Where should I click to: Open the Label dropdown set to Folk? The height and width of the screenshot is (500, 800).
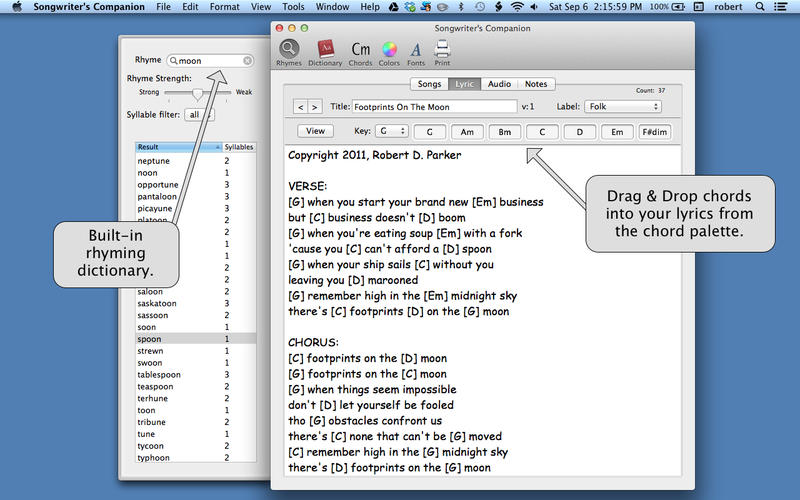tap(623, 106)
